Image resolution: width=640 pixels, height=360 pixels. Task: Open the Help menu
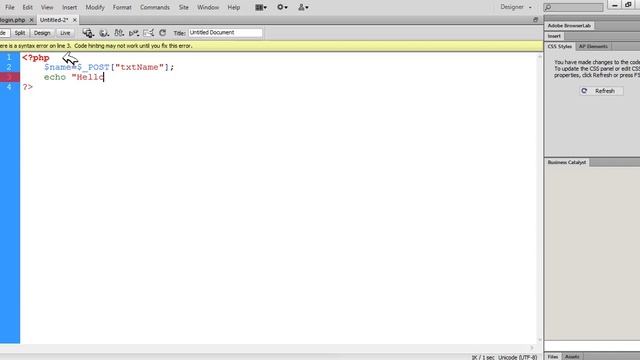233,7
